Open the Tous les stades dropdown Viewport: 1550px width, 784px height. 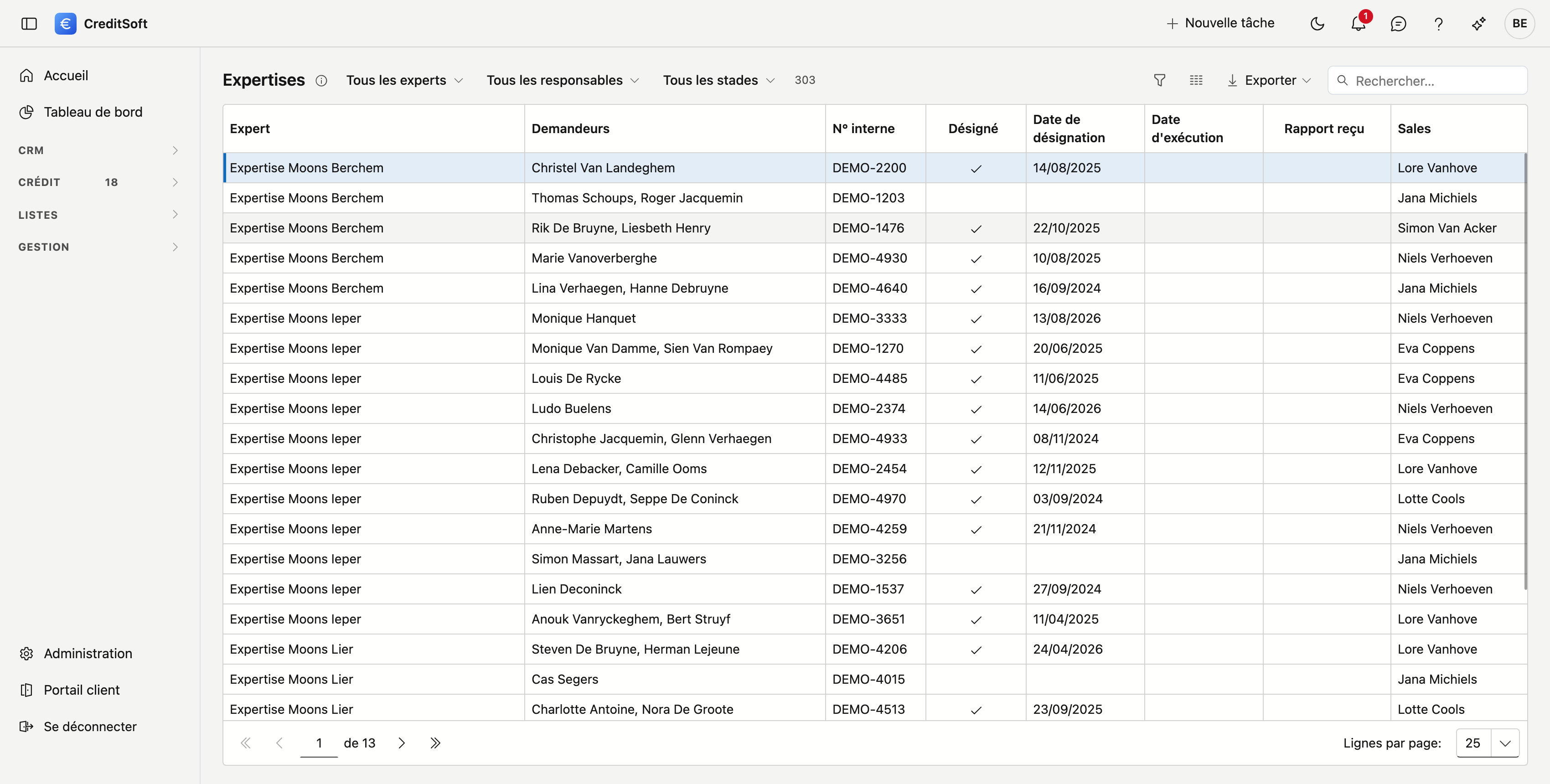point(718,80)
